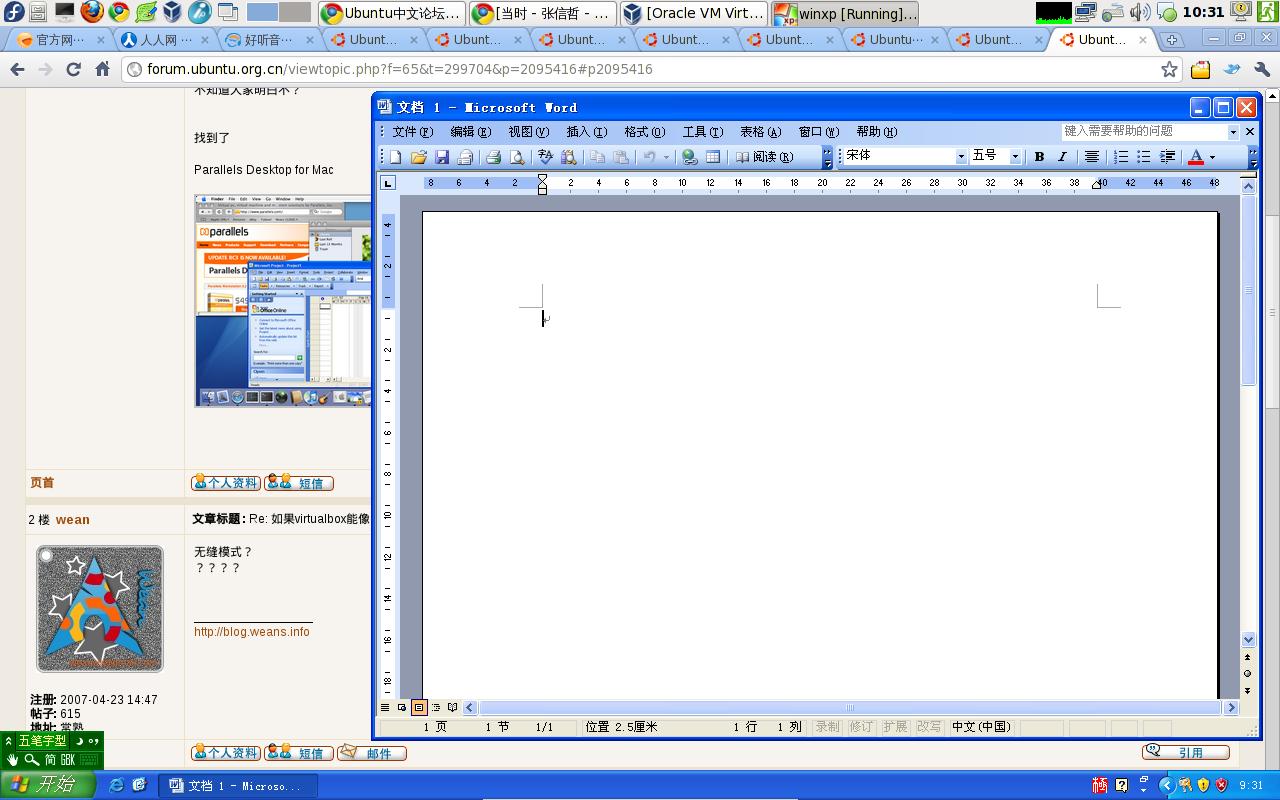The width and height of the screenshot is (1280, 800).
Task: Toggle Print Layout view button in Word
Action: 419,707
